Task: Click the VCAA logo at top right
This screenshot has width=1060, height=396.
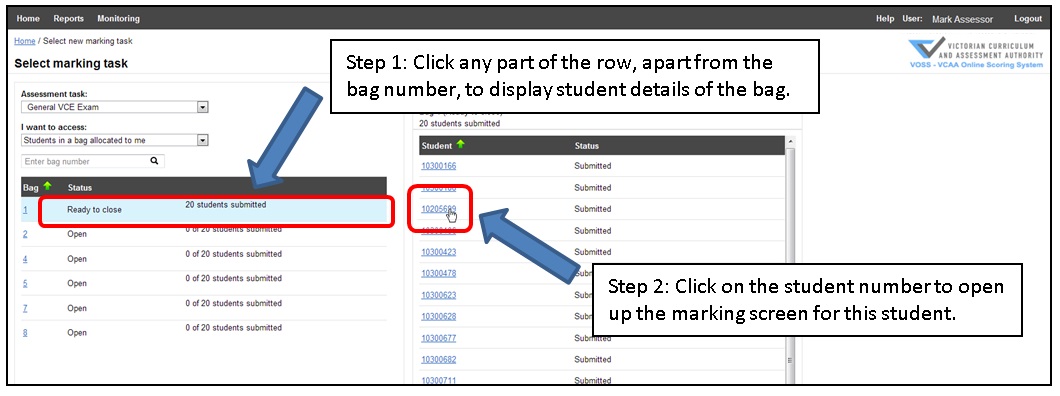Action: 975,53
